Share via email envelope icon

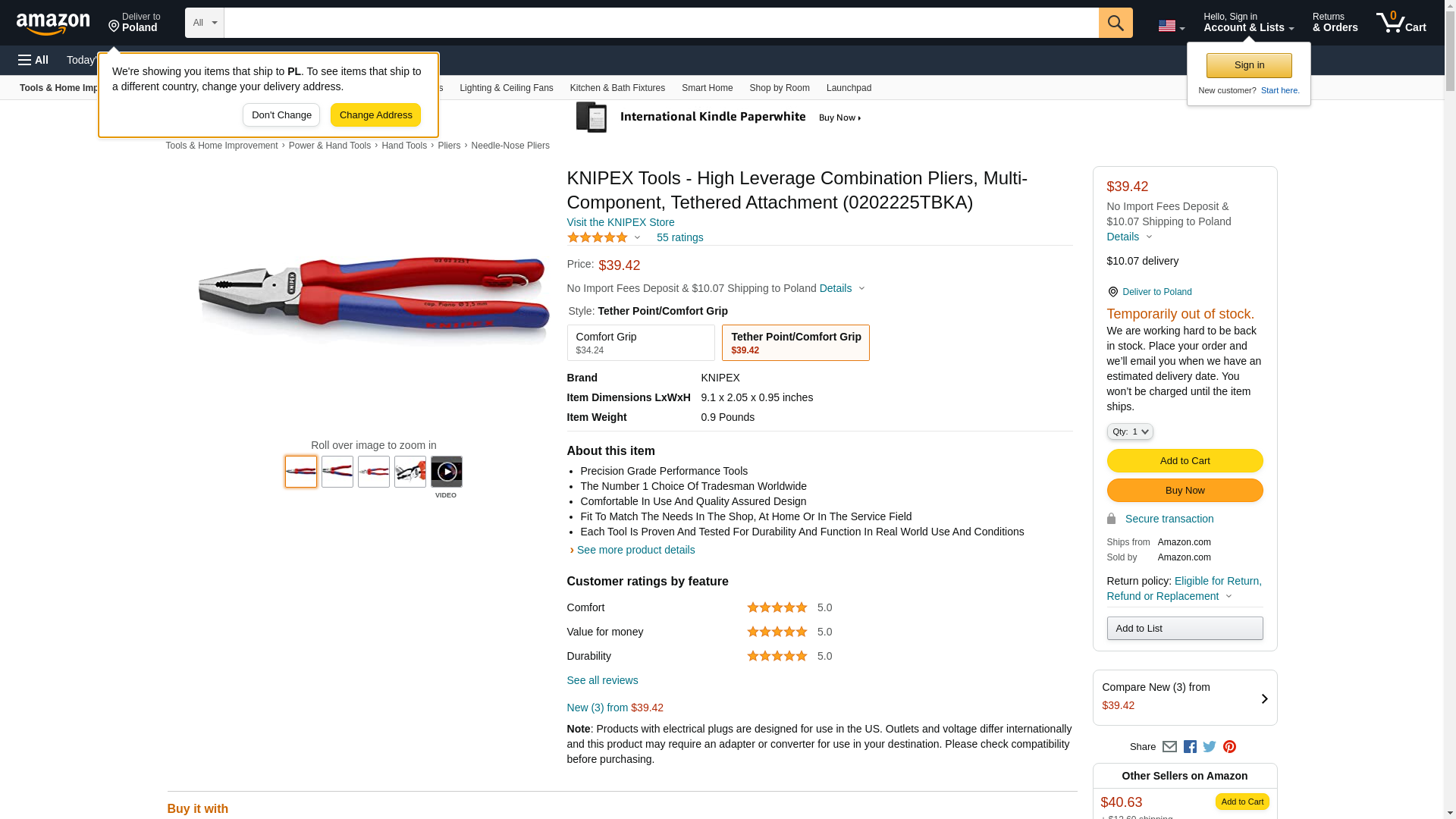(1169, 747)
